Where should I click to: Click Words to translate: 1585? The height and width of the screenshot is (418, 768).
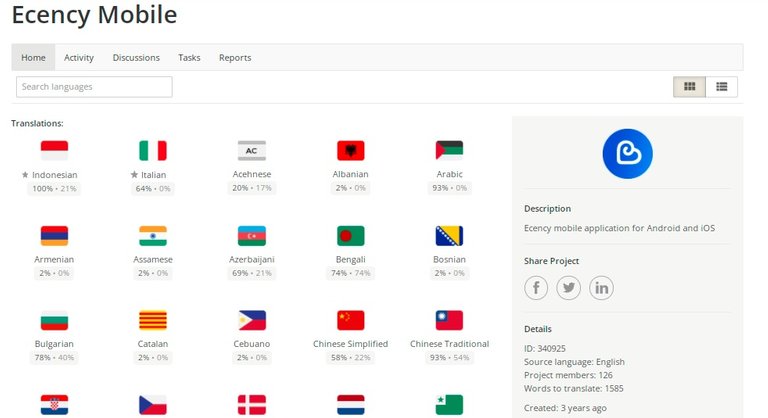coord(574,389)
